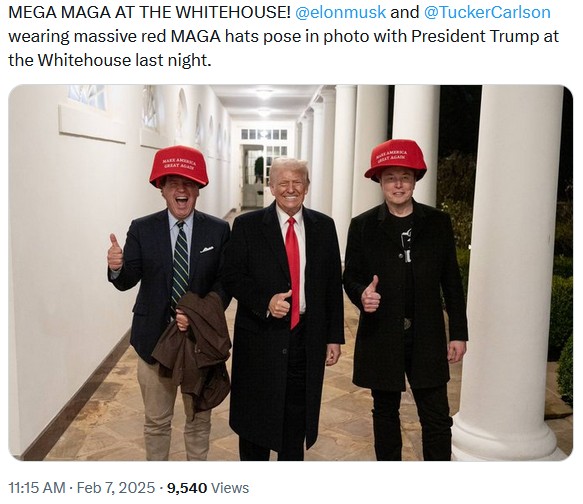Image resolution: width=583 pixels, height=504 pixels.
Task: Open the @elonmusk profile mention
Action: coord(340,12)
